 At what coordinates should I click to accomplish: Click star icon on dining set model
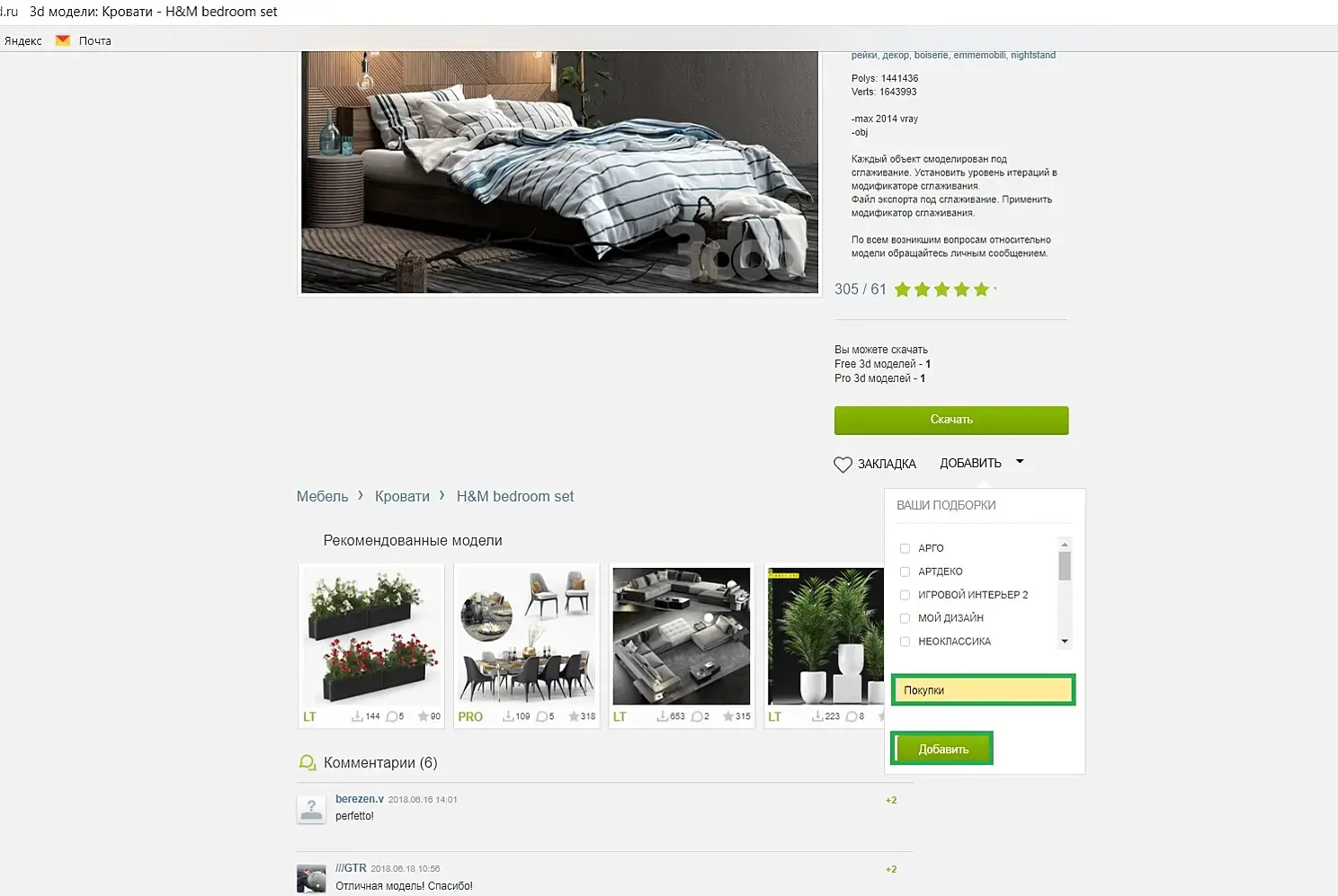click(574, 716)
